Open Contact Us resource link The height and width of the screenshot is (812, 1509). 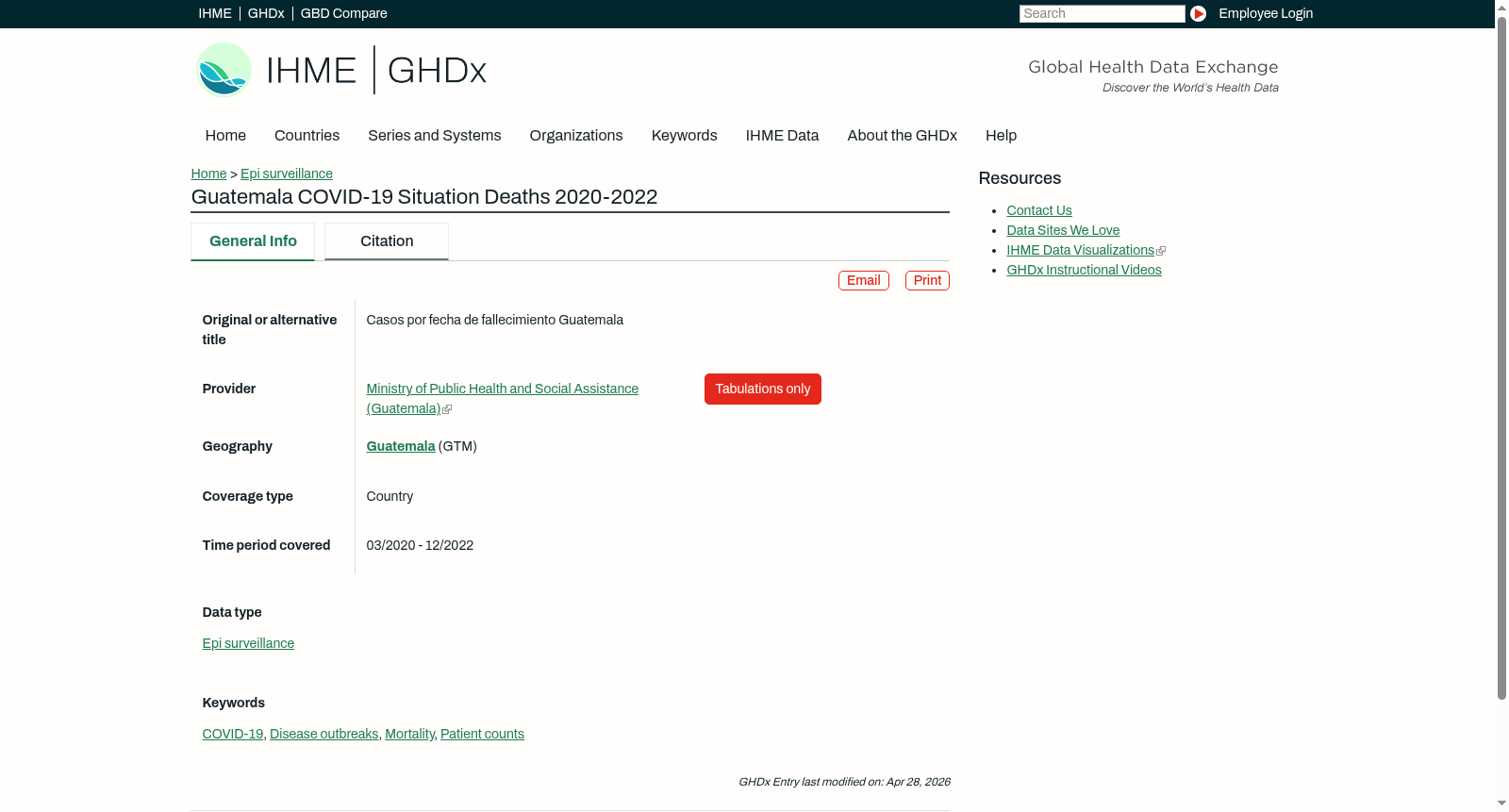coord(1039,210)
